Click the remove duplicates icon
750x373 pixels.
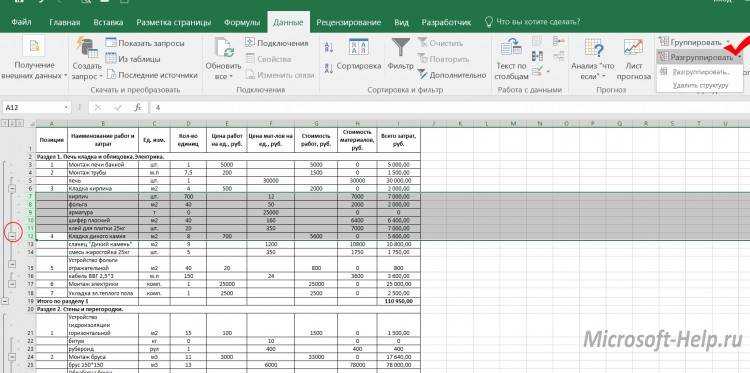click(538, 56)
